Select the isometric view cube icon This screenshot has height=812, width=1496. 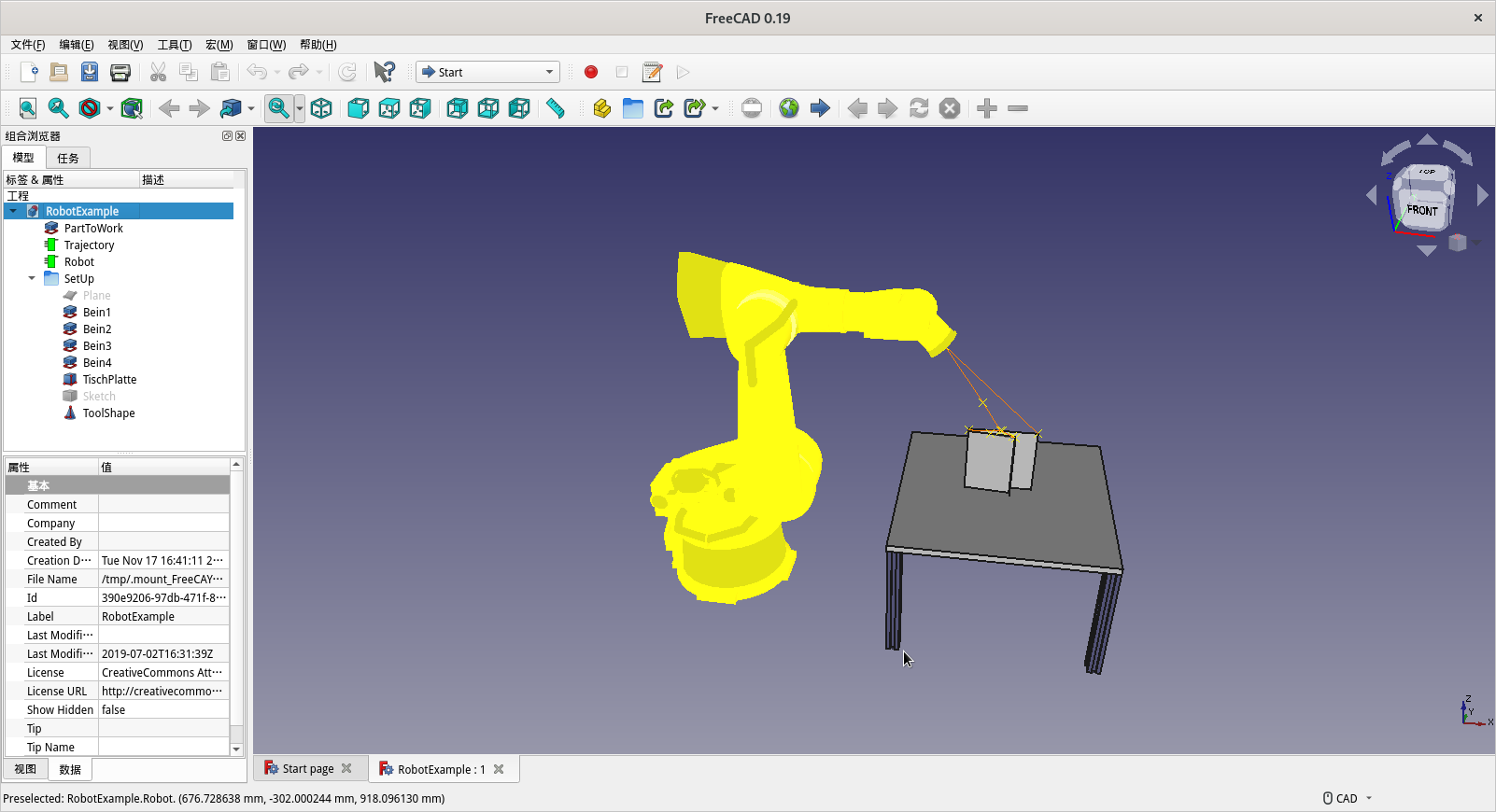click(321, 108)
